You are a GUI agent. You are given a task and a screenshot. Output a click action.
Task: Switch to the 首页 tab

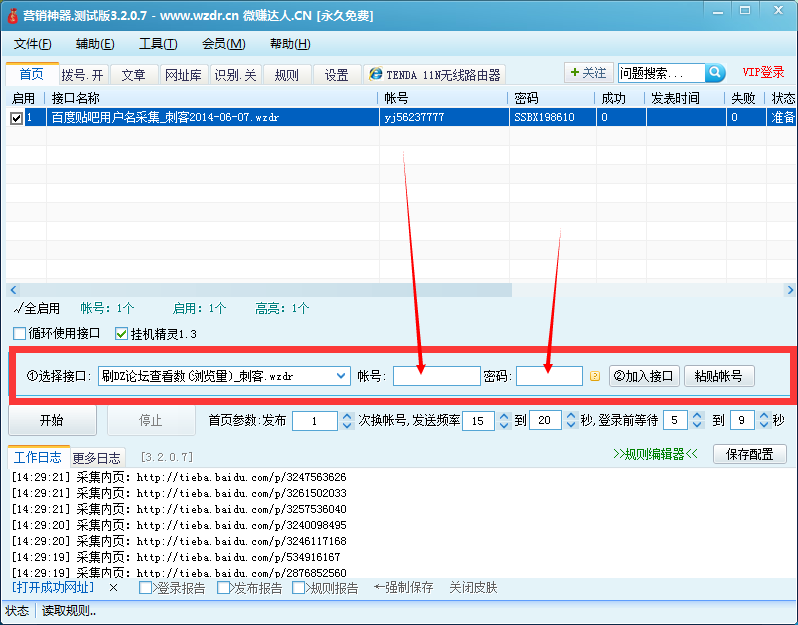pyautogui.click(x=32, y=74)
